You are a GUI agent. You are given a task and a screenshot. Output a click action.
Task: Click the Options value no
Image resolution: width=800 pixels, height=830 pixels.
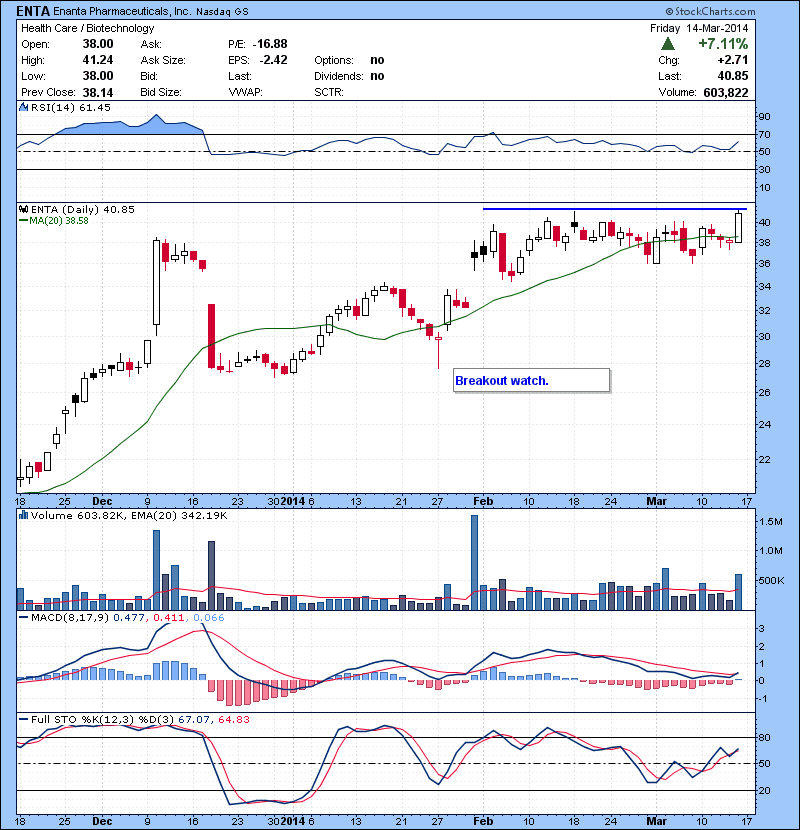click(377, 60)
